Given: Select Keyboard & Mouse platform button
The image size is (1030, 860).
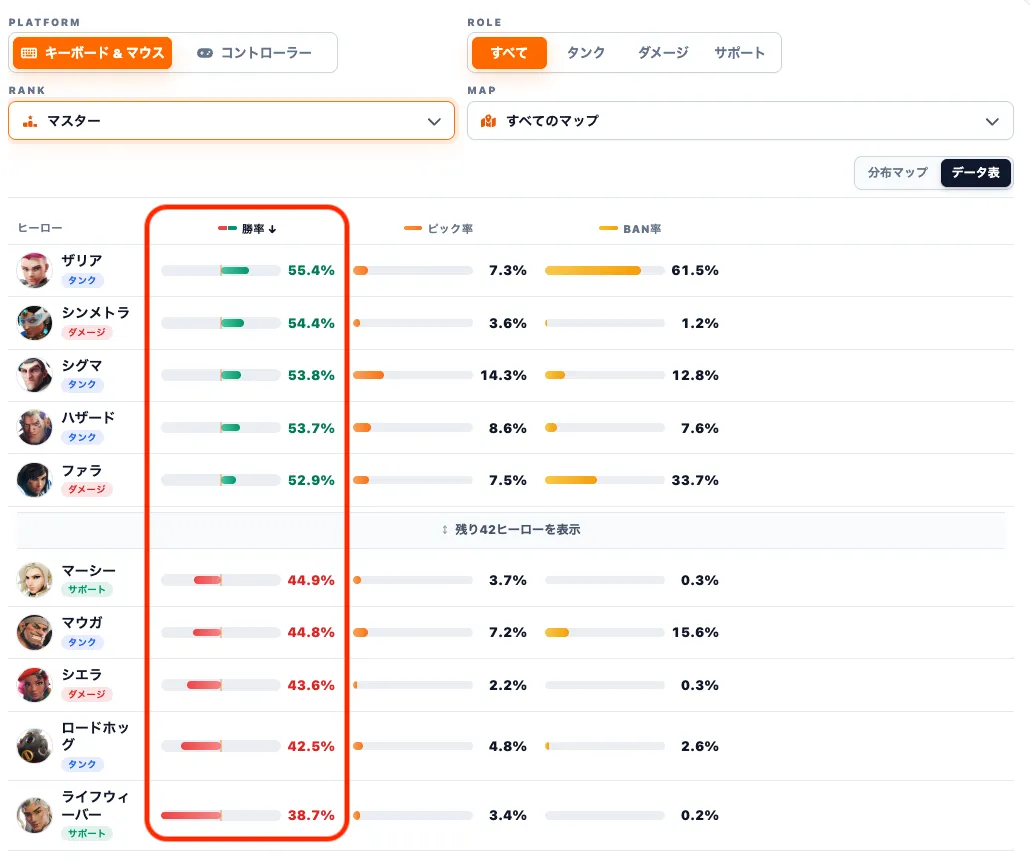Looking at the screenshot, I should (93, 53).
